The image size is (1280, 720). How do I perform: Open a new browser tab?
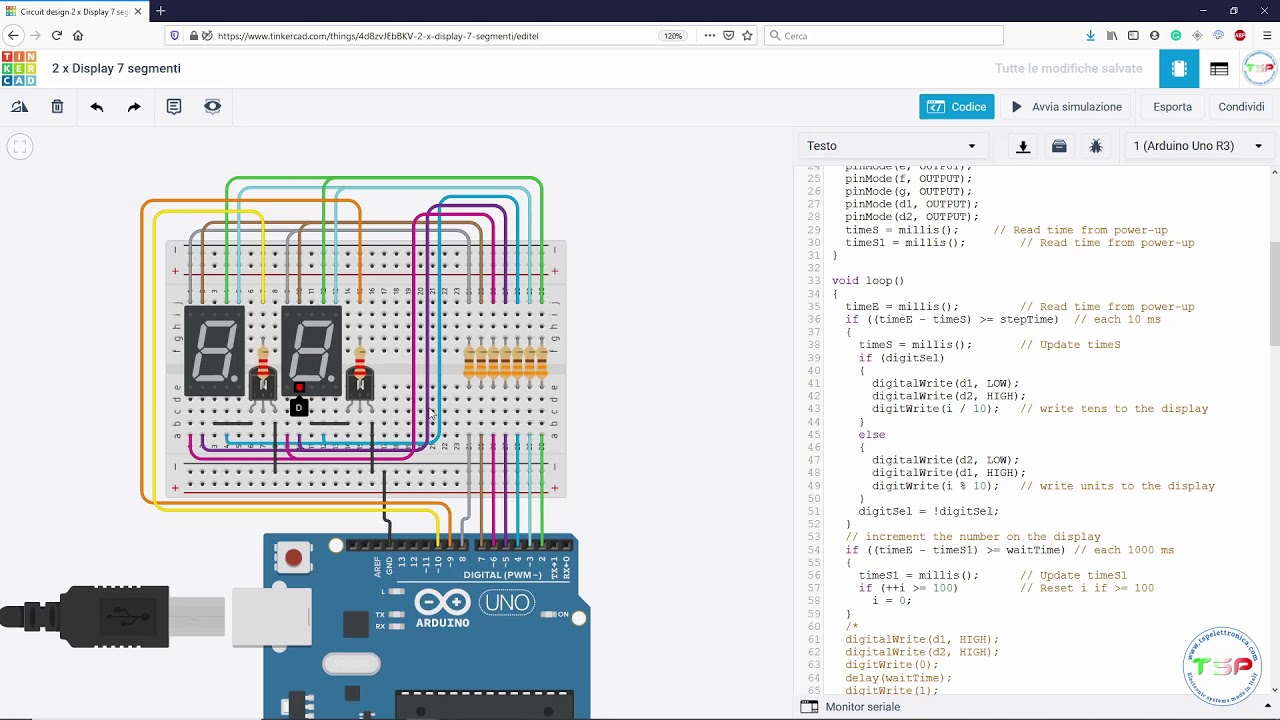coord(160,11)
